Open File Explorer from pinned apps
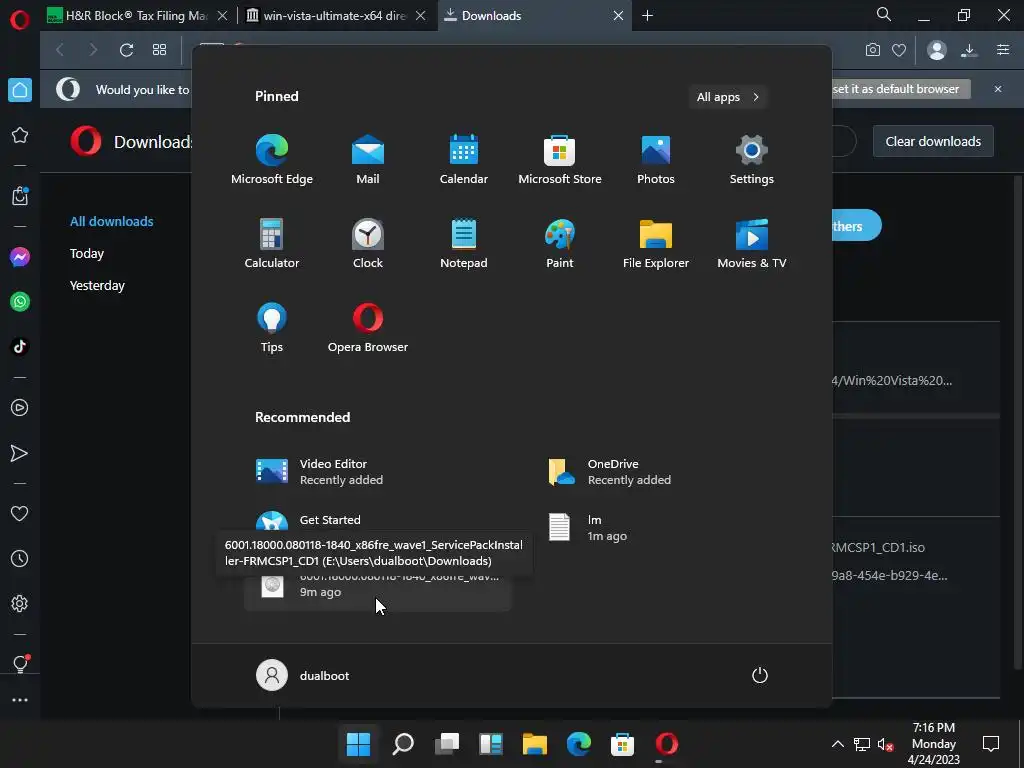 pos(656,244)
